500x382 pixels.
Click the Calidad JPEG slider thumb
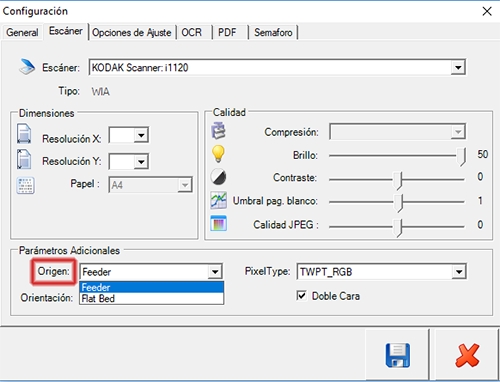(x=398, y=228)
